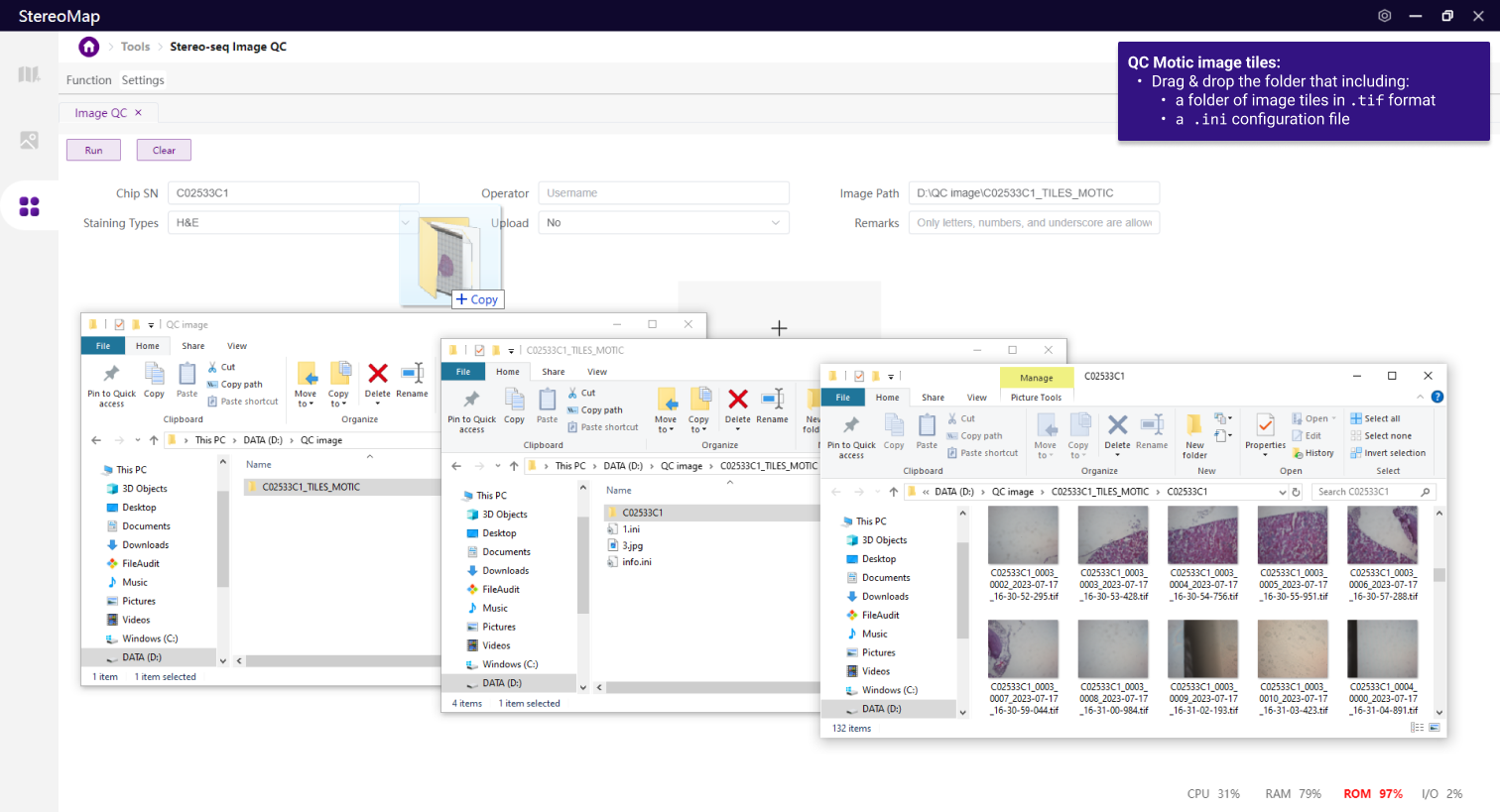1500x812 pixels.
Task: Select thumbnail C02533C1_0003_0005 tif image
Action: click(1293, 553)
